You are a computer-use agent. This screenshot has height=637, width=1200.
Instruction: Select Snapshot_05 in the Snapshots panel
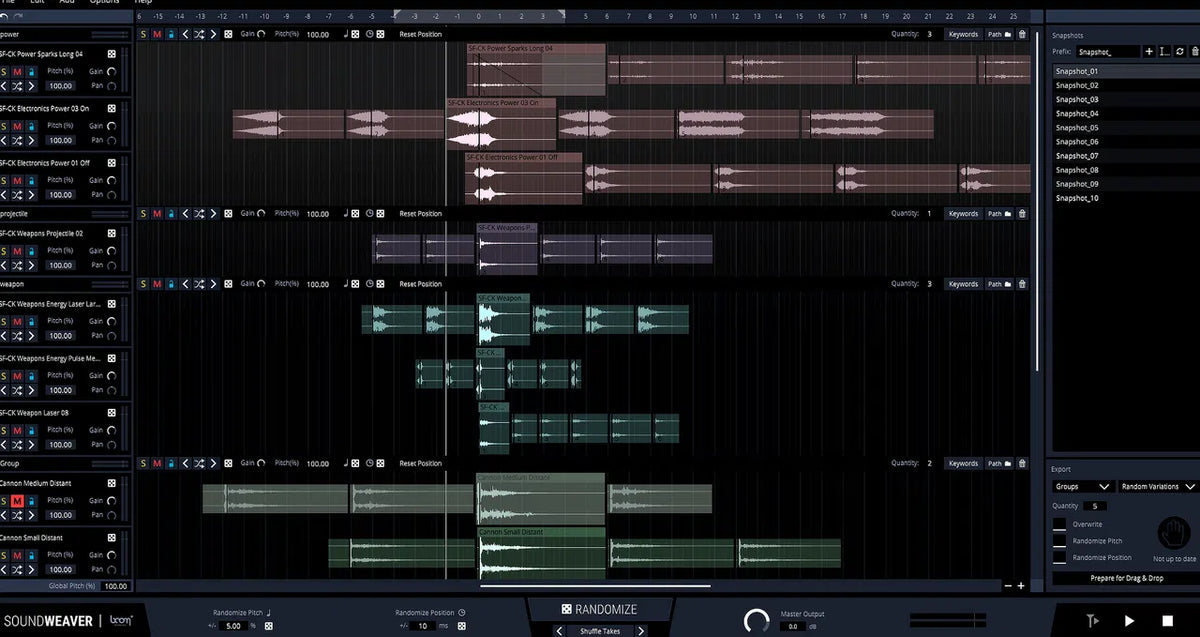pos(1077,127)
